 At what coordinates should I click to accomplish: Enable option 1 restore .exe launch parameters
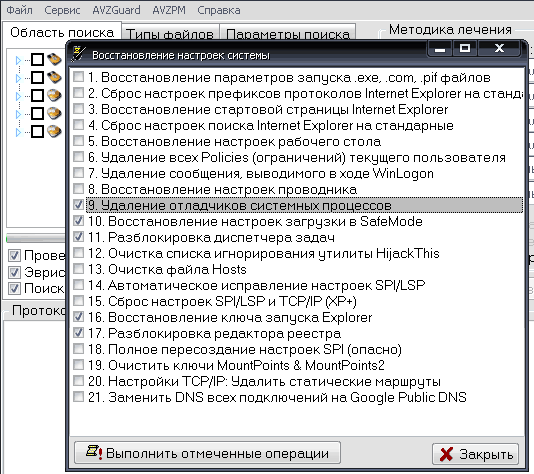pyautogui.click(x=79, y=77)
